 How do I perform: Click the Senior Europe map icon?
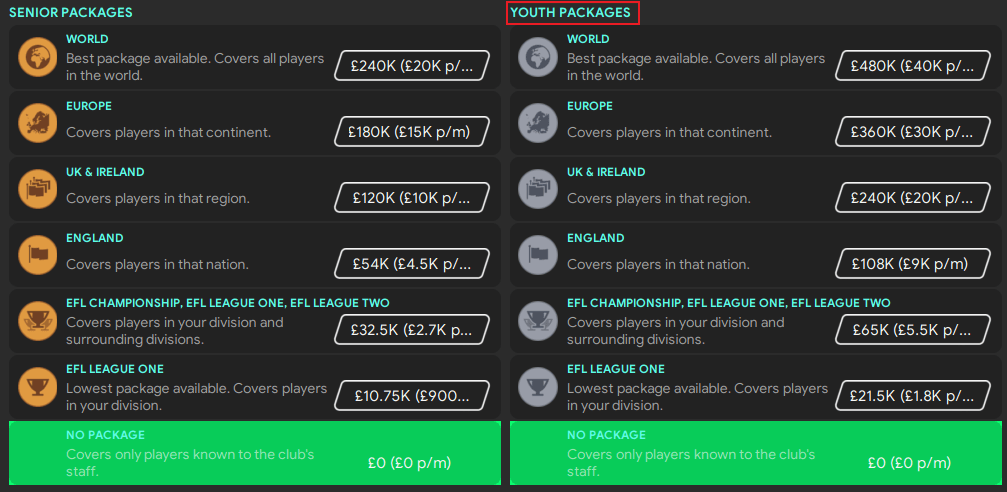coord(38,124)
